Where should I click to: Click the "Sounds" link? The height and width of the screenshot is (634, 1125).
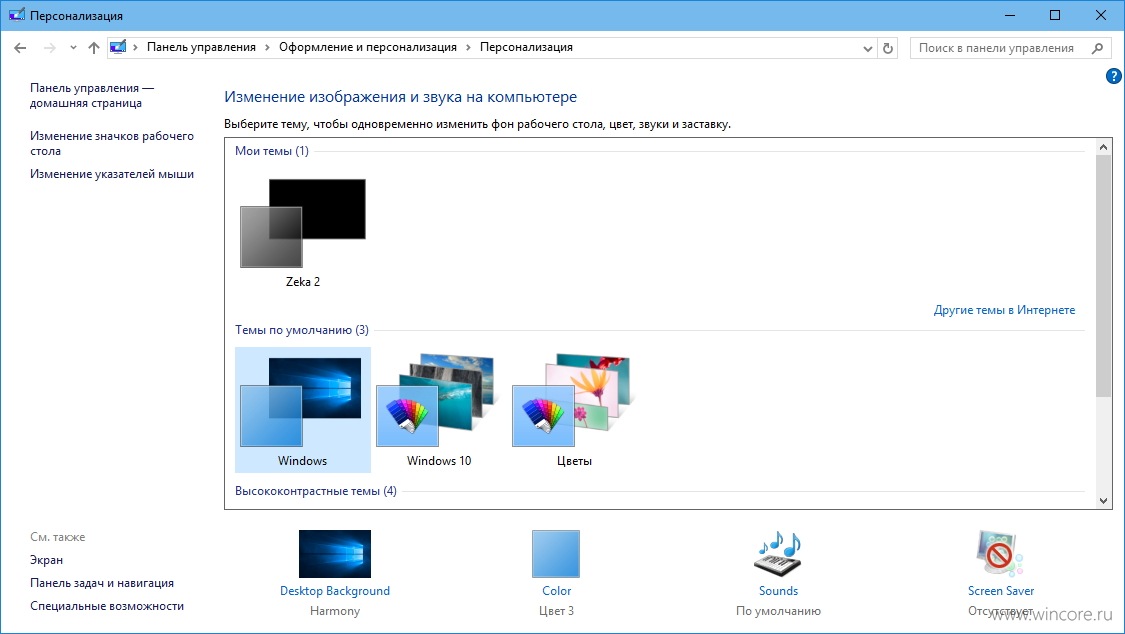778,591
